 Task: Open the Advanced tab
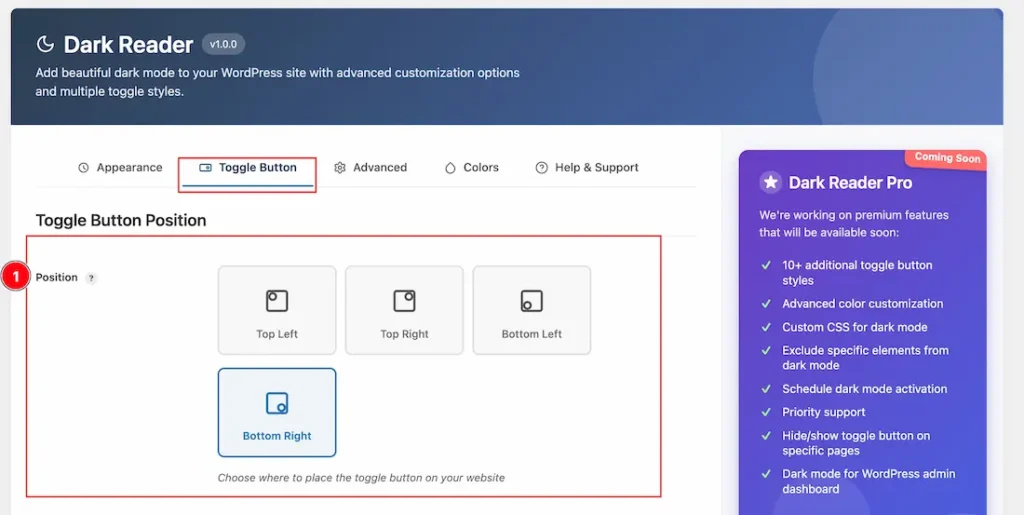point(370,168)
